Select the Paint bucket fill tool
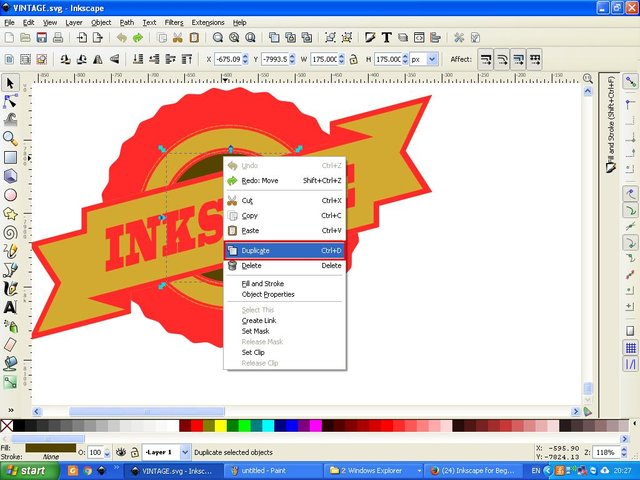The image size is (640, 480). pyautogui.click(x=10, y=363)
